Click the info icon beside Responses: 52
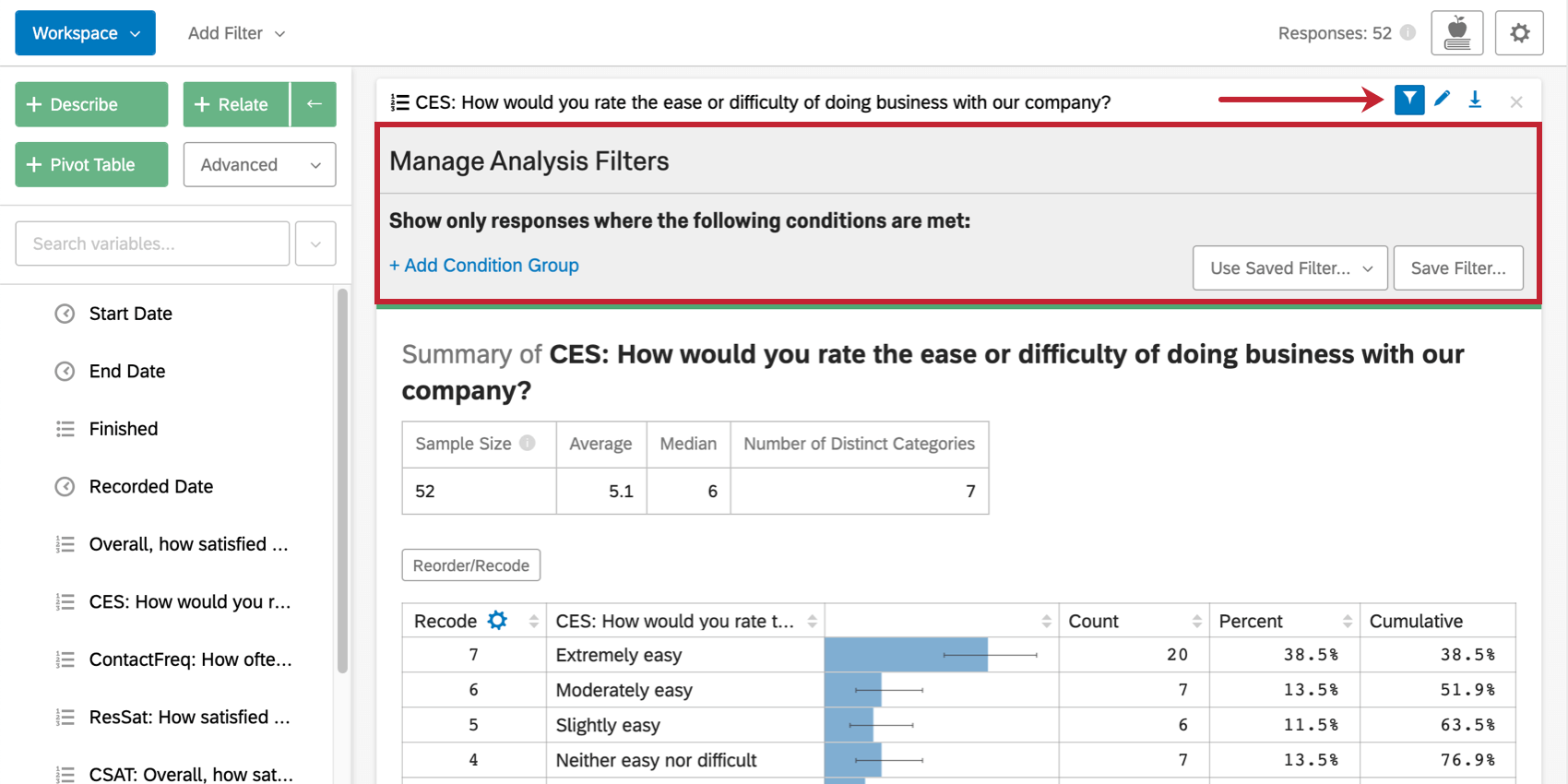 tap(1408, 32)
